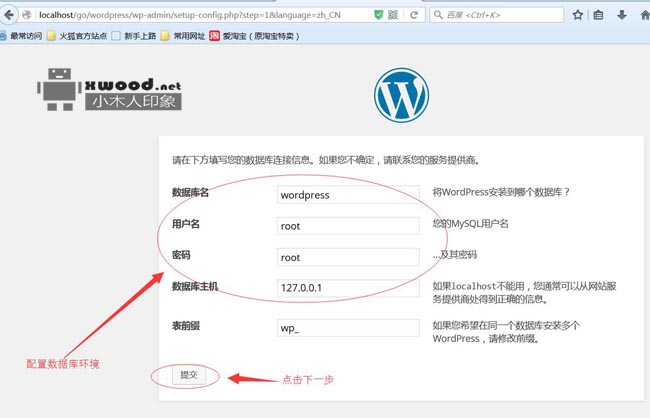Submit the form with 提交 button
The height and width of the screenshot is (418, 650).
[x=189, y=375]
